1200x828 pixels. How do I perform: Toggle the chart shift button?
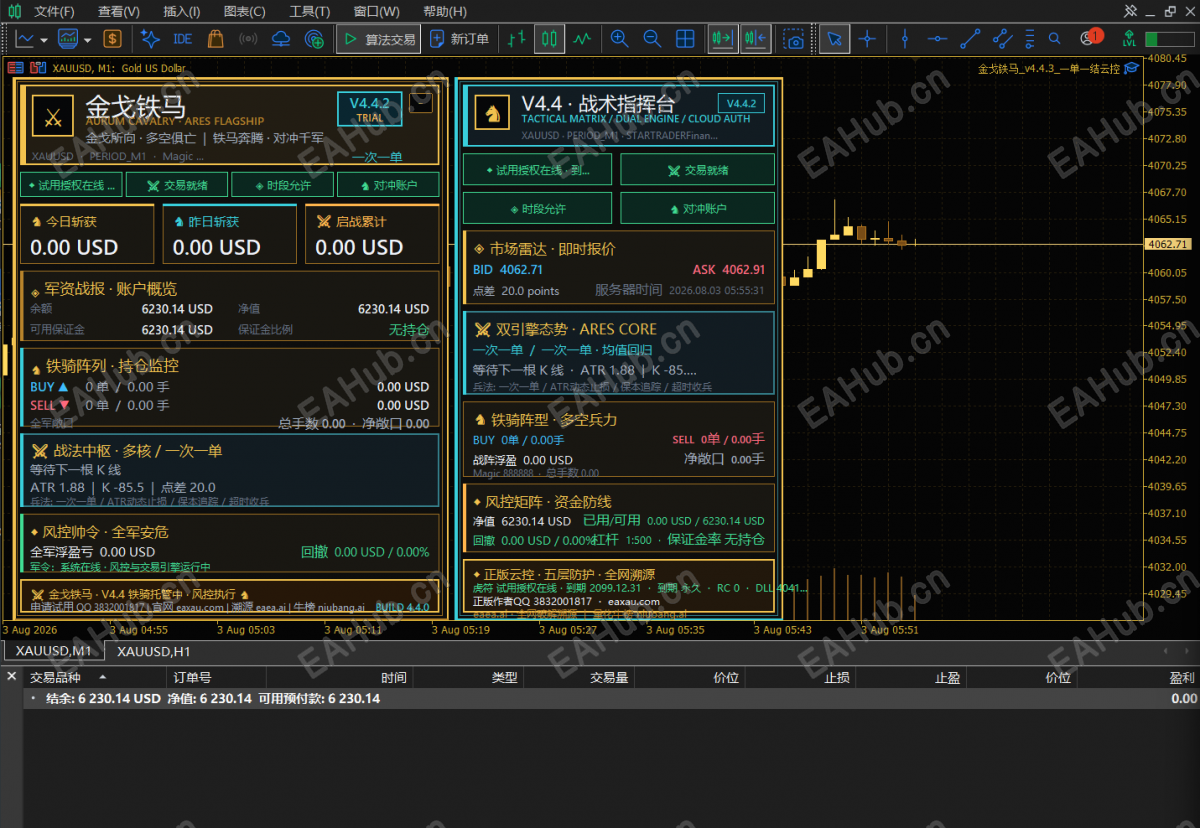(x=756, y=39)
